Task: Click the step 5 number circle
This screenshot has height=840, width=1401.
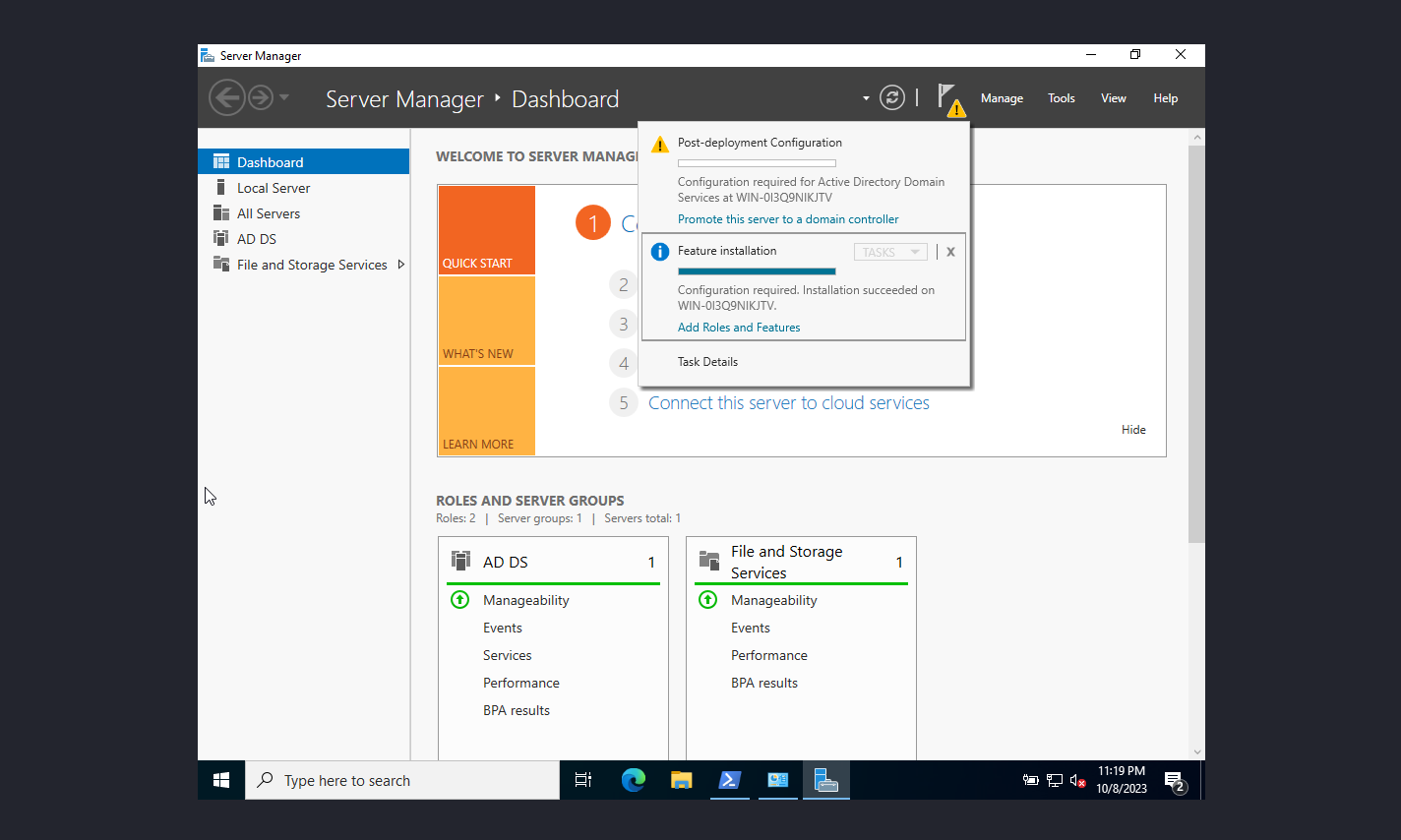Action: (624, 403)
